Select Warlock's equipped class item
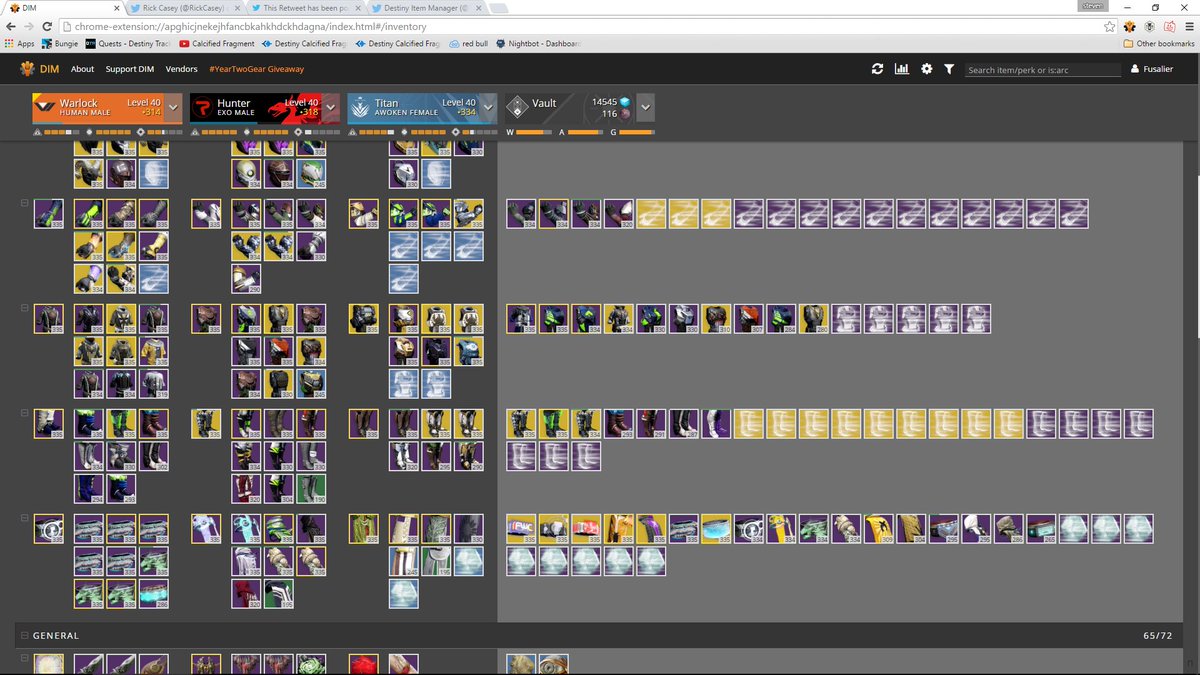Image resolution: width=1200 pixels, height=675 pixels. click(x=48, y=529)
